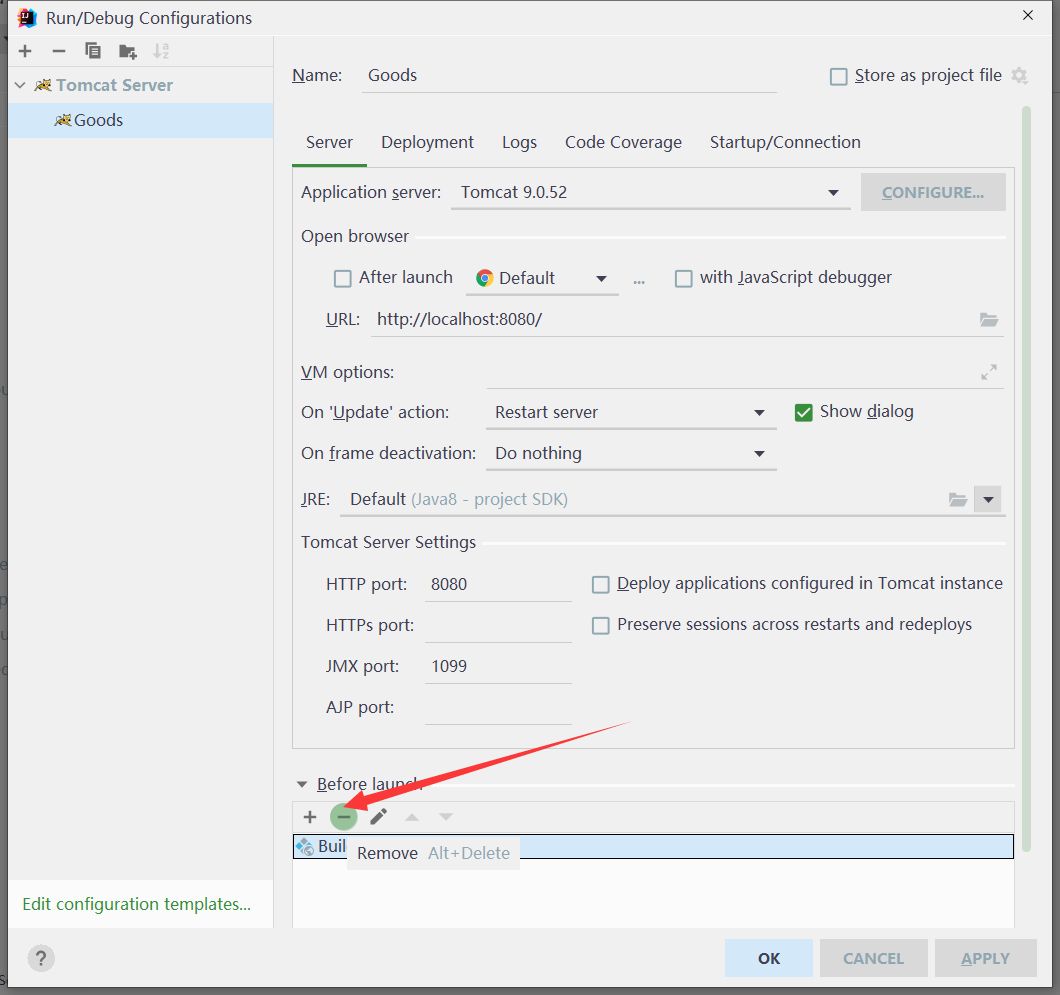Toggle with JavaScript debugger checkbox
Screen dimensions: 1060x995
tap(683, 278)
